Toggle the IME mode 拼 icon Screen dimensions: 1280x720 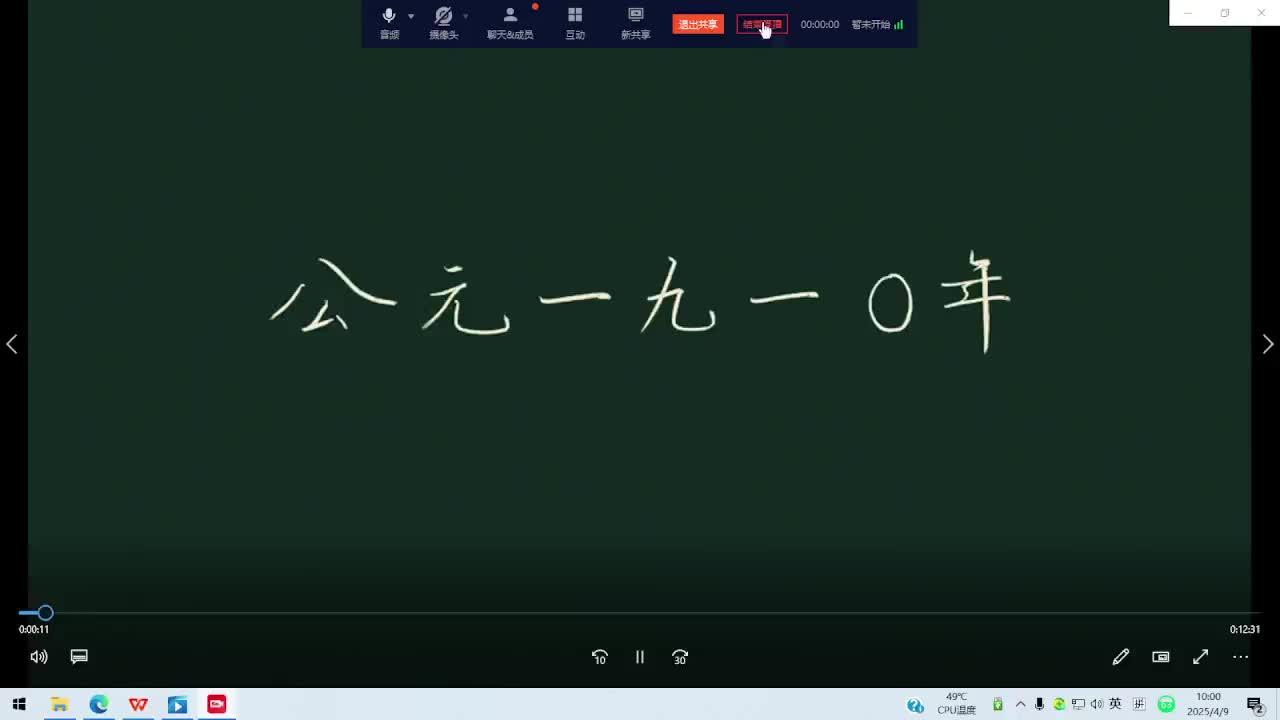[1139, 705]
